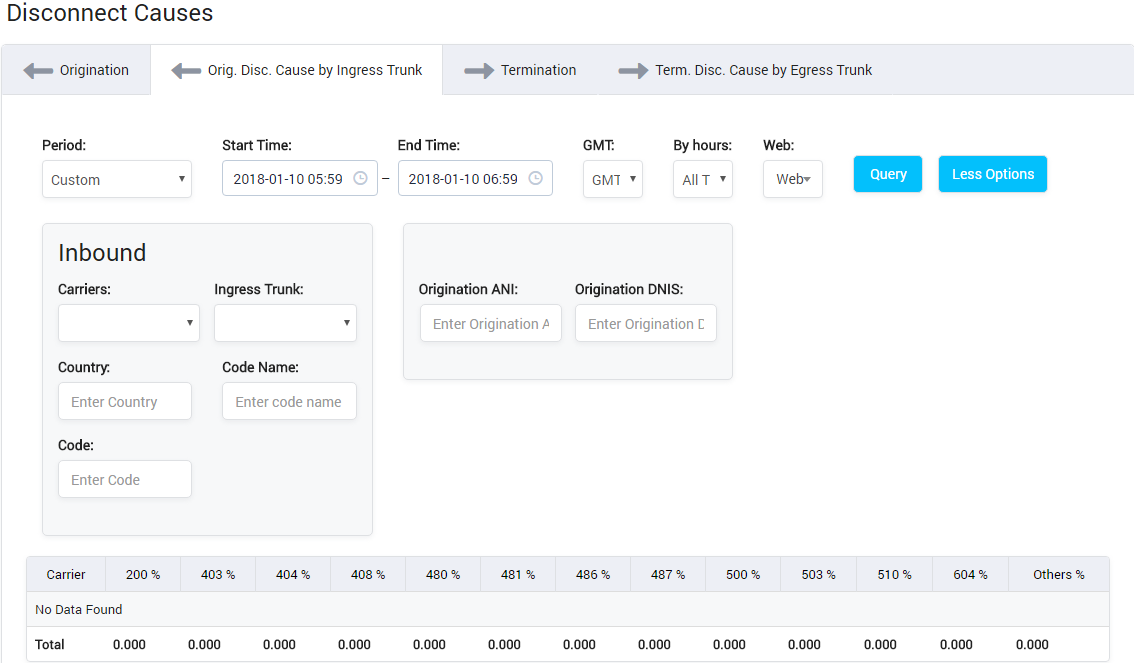Expand the Carriers dropdown
The height and width of the screenshot is (663, 1134).
pyautogui.click(x=128, y=323)
